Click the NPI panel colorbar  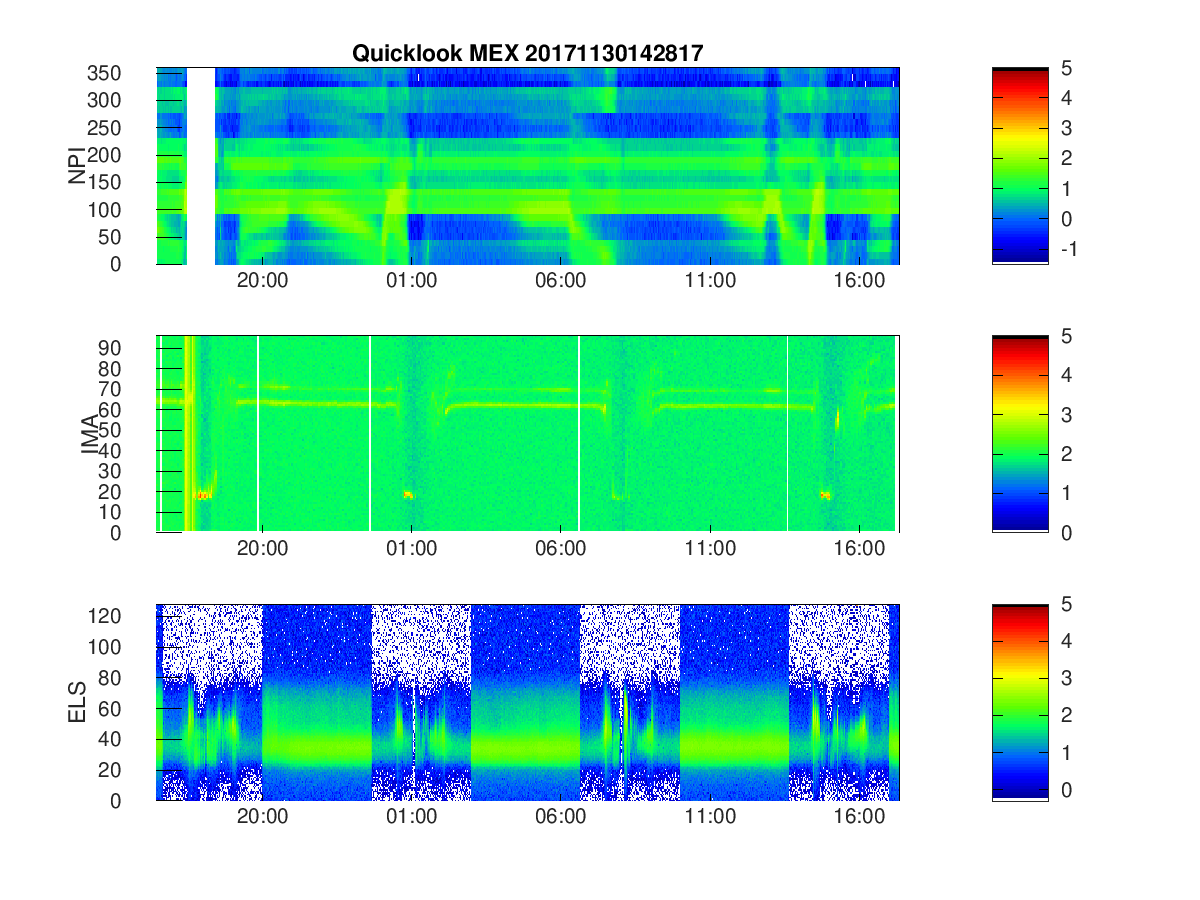(1020, 166)
